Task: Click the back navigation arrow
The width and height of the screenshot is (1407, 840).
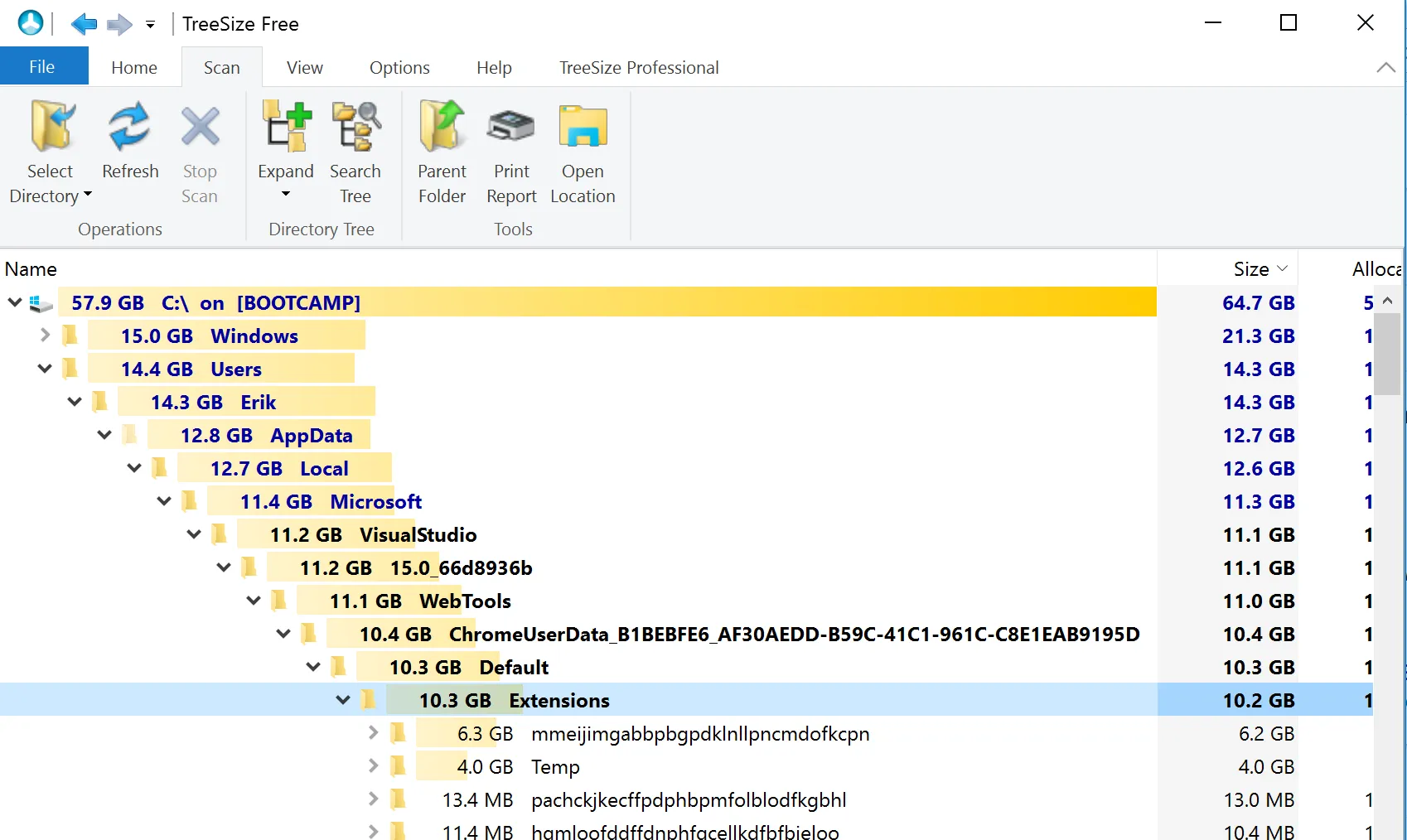Action: pyautogui.click(x=84, y=24)
